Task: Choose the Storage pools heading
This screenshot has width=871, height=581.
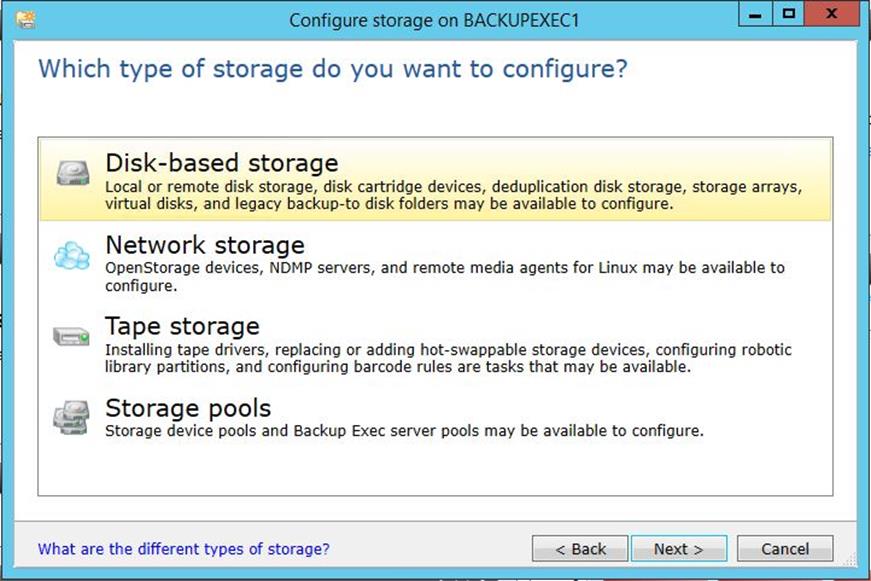Action: point(188,408)
